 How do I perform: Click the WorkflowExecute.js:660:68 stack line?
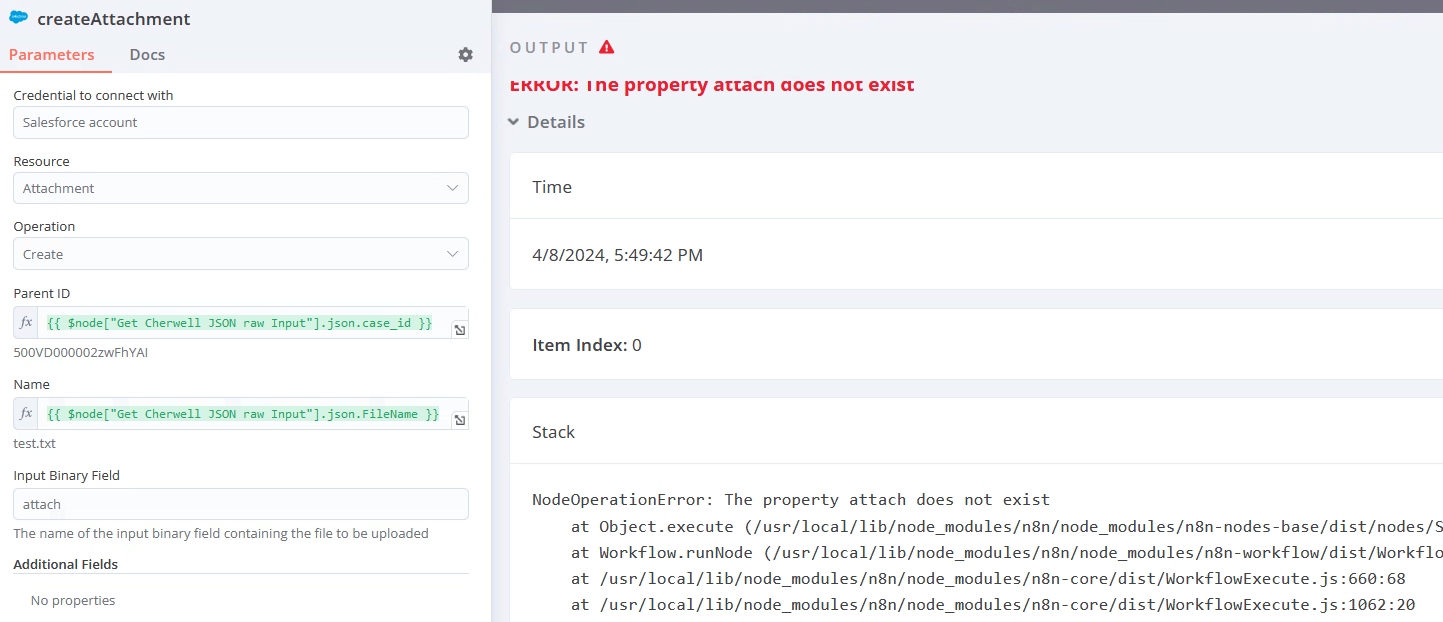click(x=988, y=578)
